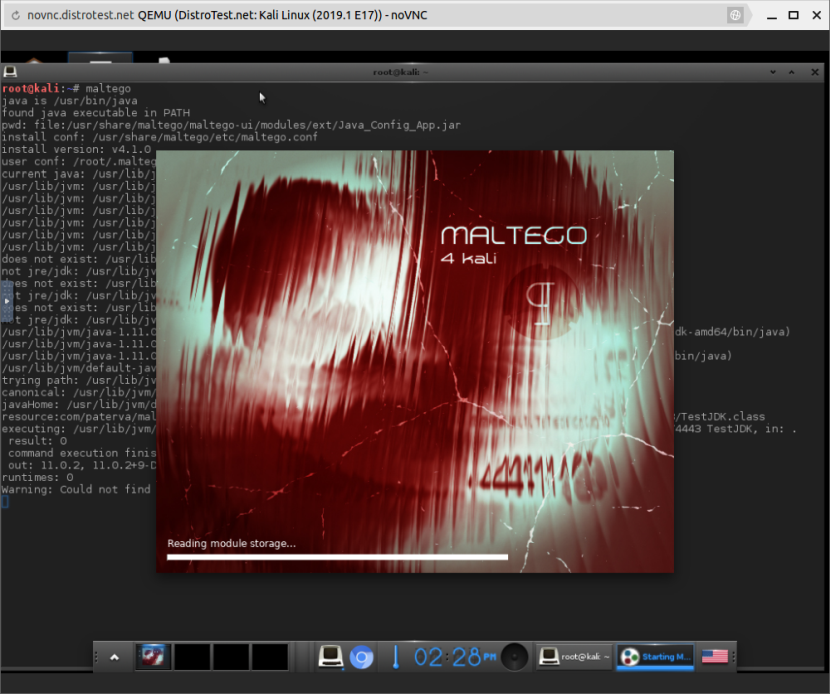Switch to the first workspace thumbnail
The width and height of the screenshot is (830, 694).
point(153,657)
